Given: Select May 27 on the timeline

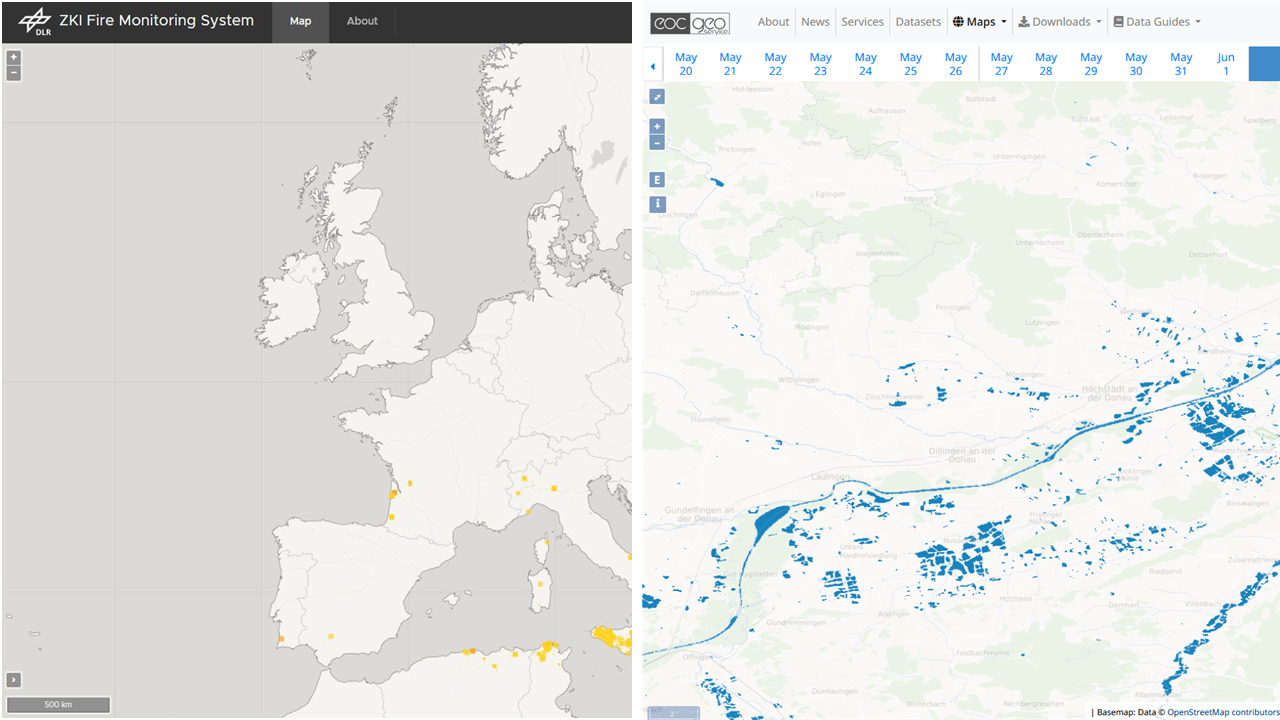Looking at the screenshot, I should pos(1001,64).
